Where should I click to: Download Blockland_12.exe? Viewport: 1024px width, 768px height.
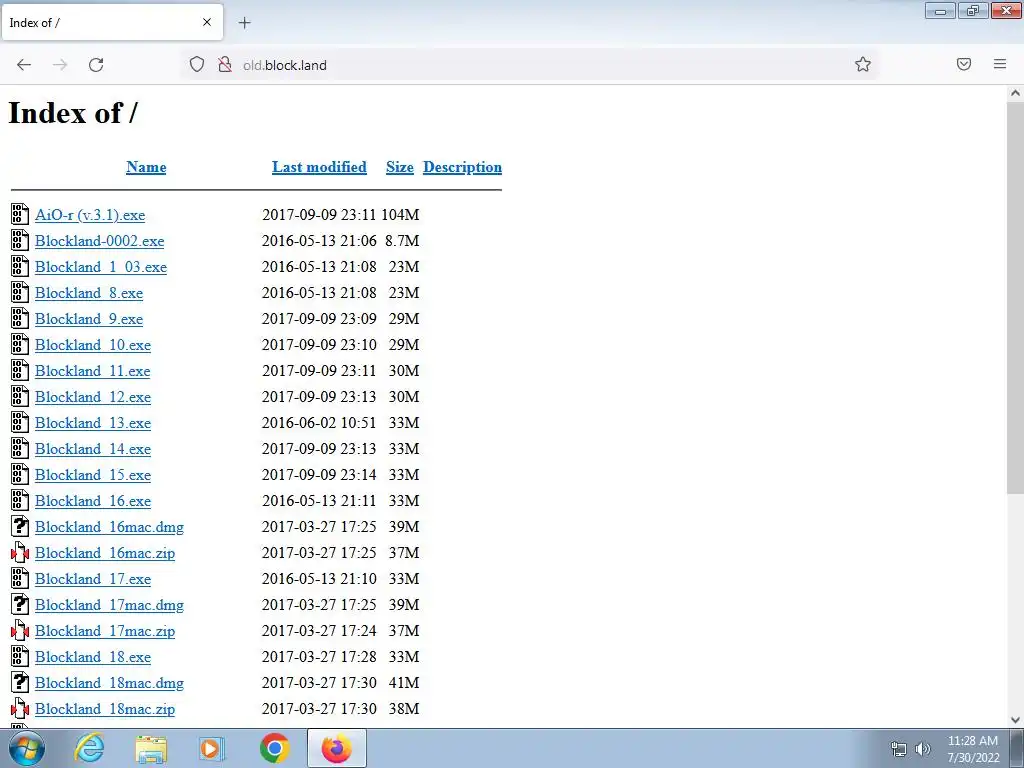93,397
